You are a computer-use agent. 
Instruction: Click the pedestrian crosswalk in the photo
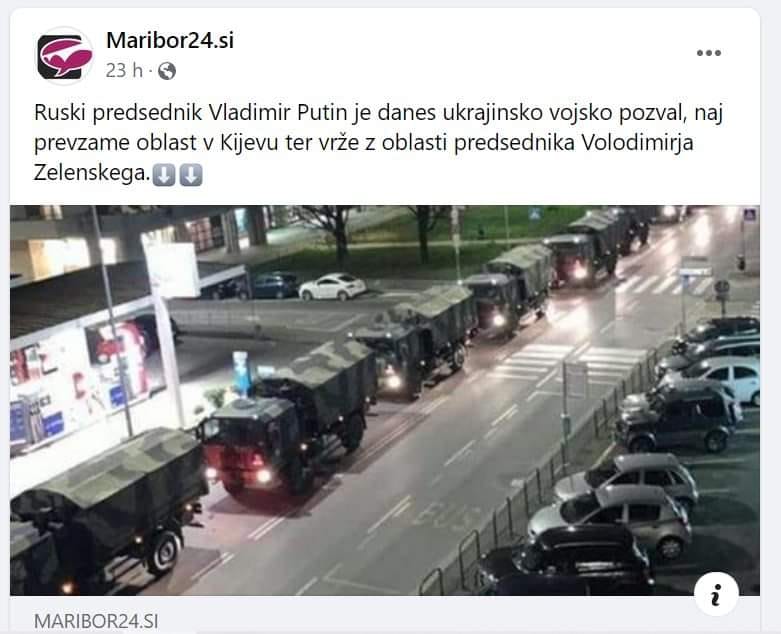(568, 363)
